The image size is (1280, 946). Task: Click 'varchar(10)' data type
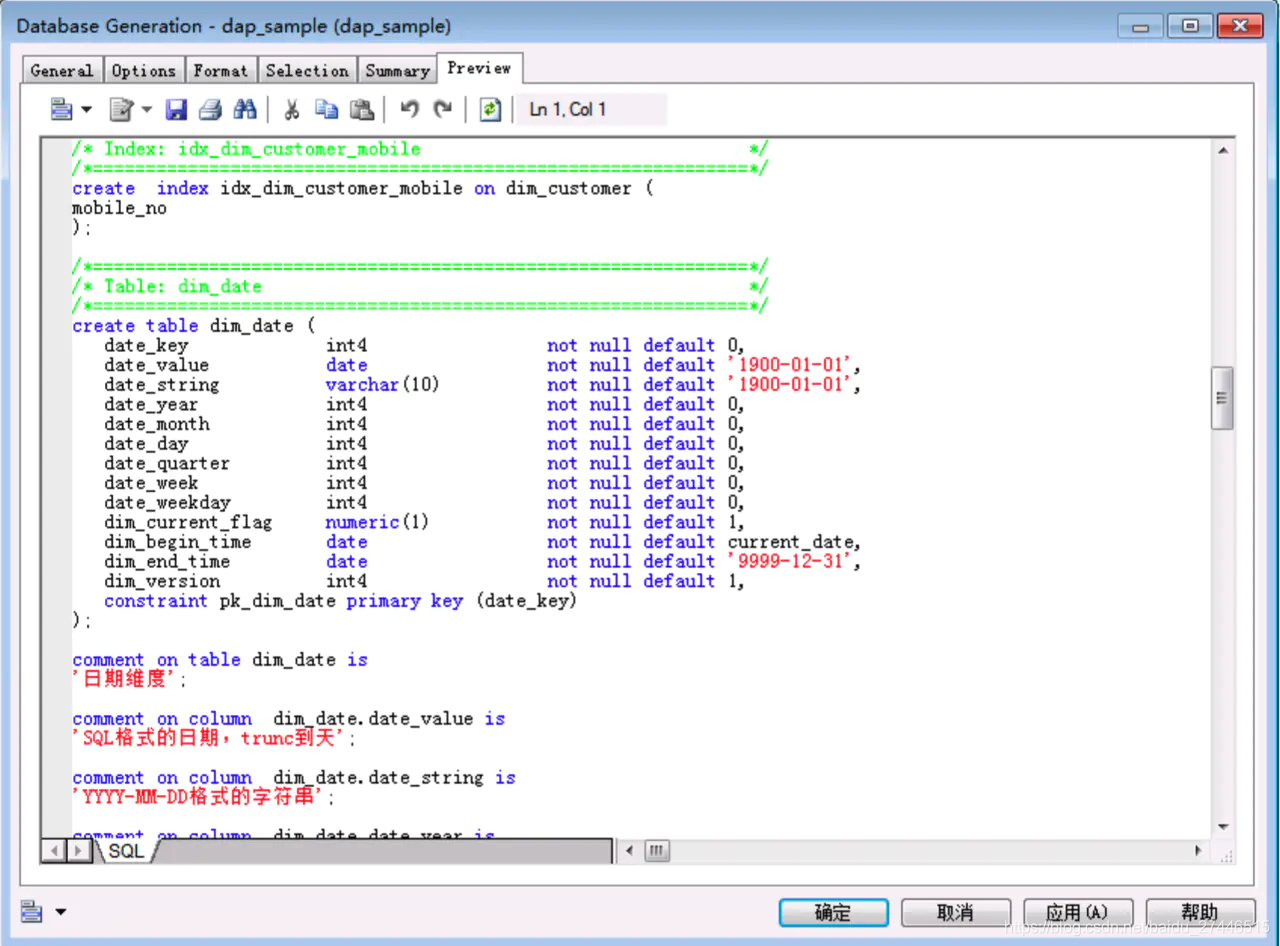(382, 385)
